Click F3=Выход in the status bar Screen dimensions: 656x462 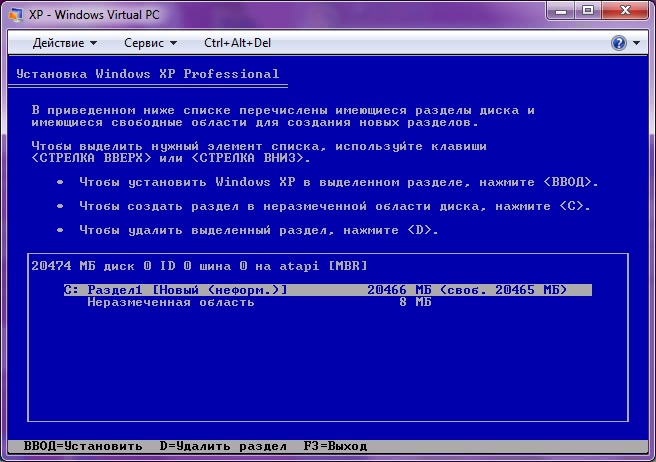click(336, 446)
